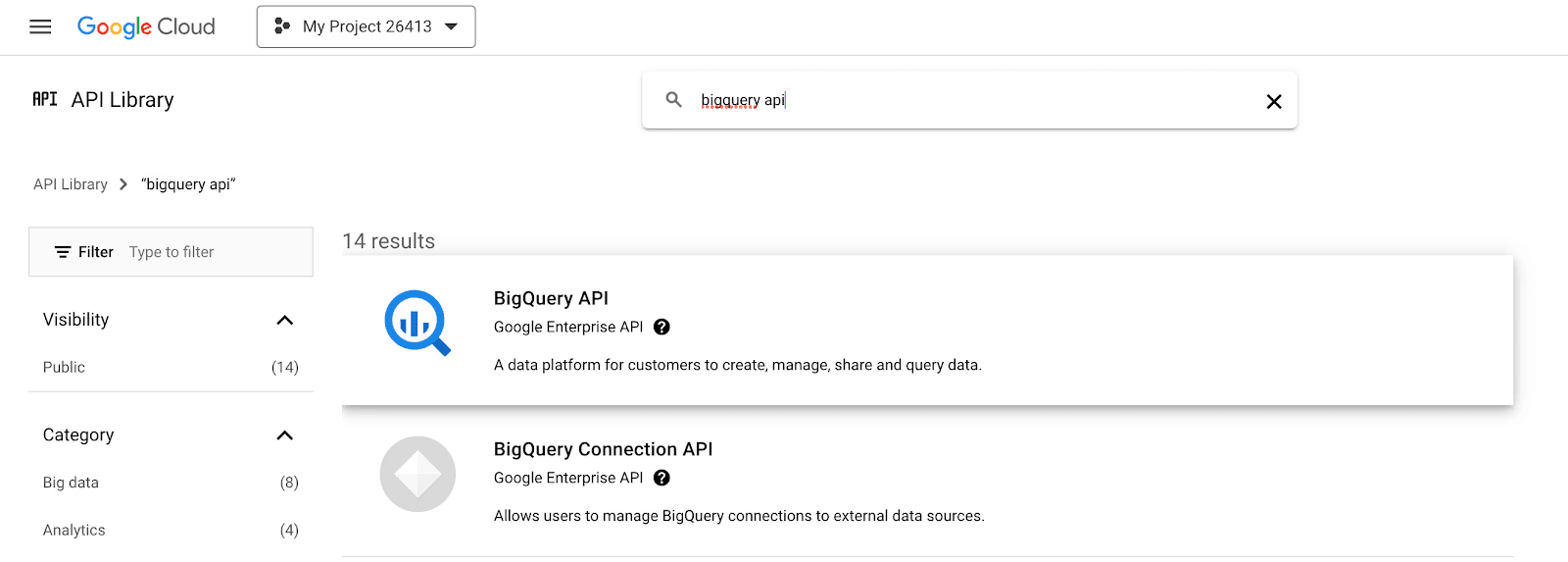
Task: Click the project hexagon icon in selector
Action: pos(282,26)
